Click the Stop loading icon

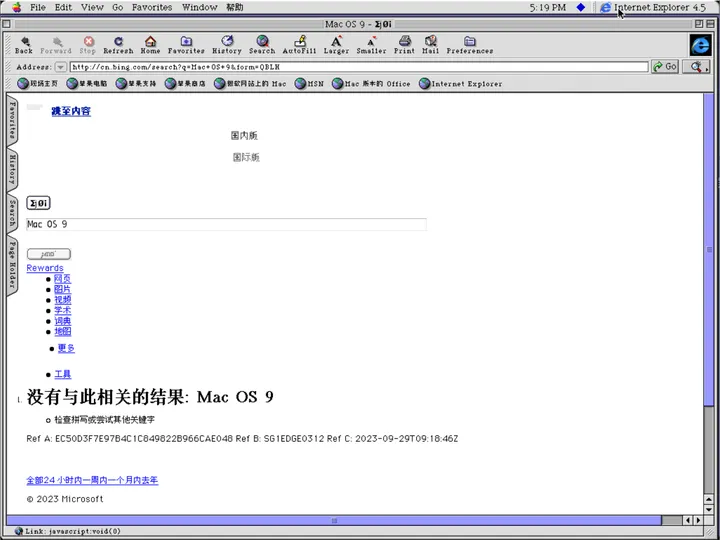point(88,45)
